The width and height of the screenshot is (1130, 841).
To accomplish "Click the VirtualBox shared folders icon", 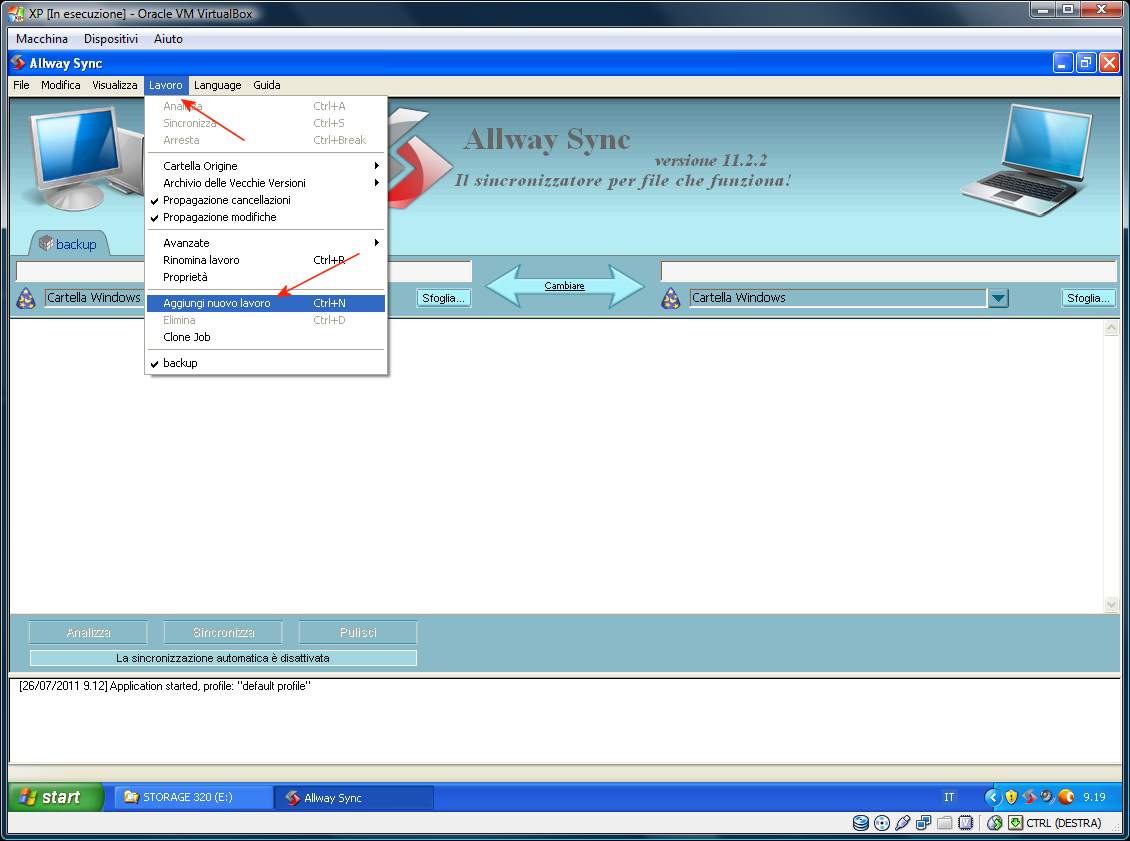I will (945, 823).
